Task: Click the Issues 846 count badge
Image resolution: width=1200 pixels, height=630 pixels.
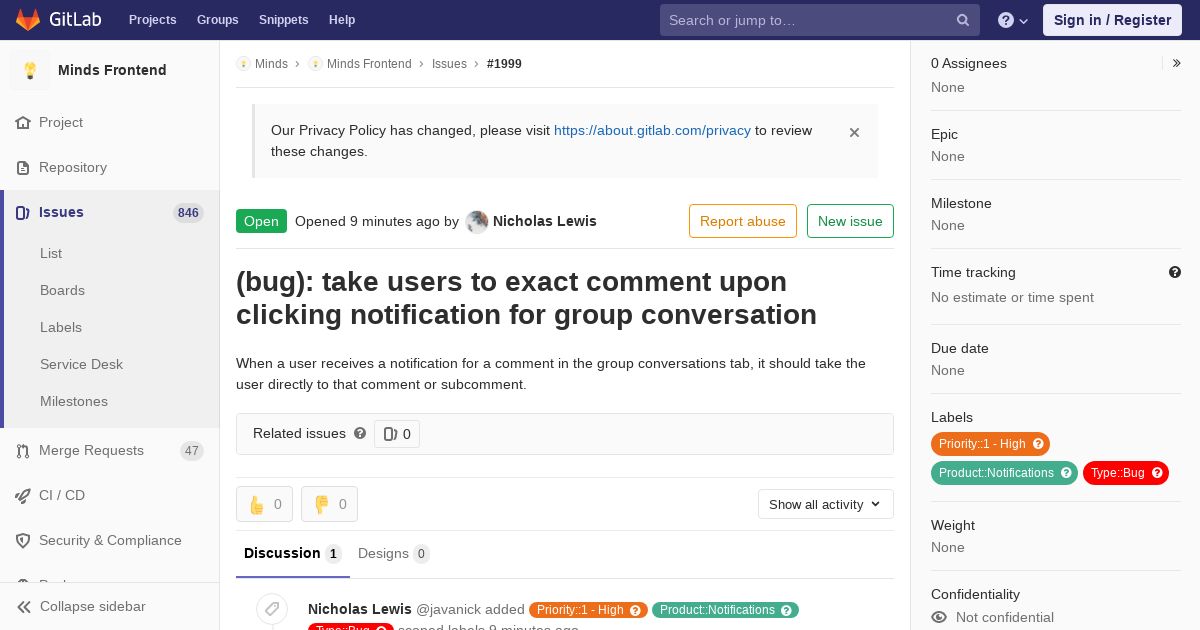Action: (x=188, y=213)
